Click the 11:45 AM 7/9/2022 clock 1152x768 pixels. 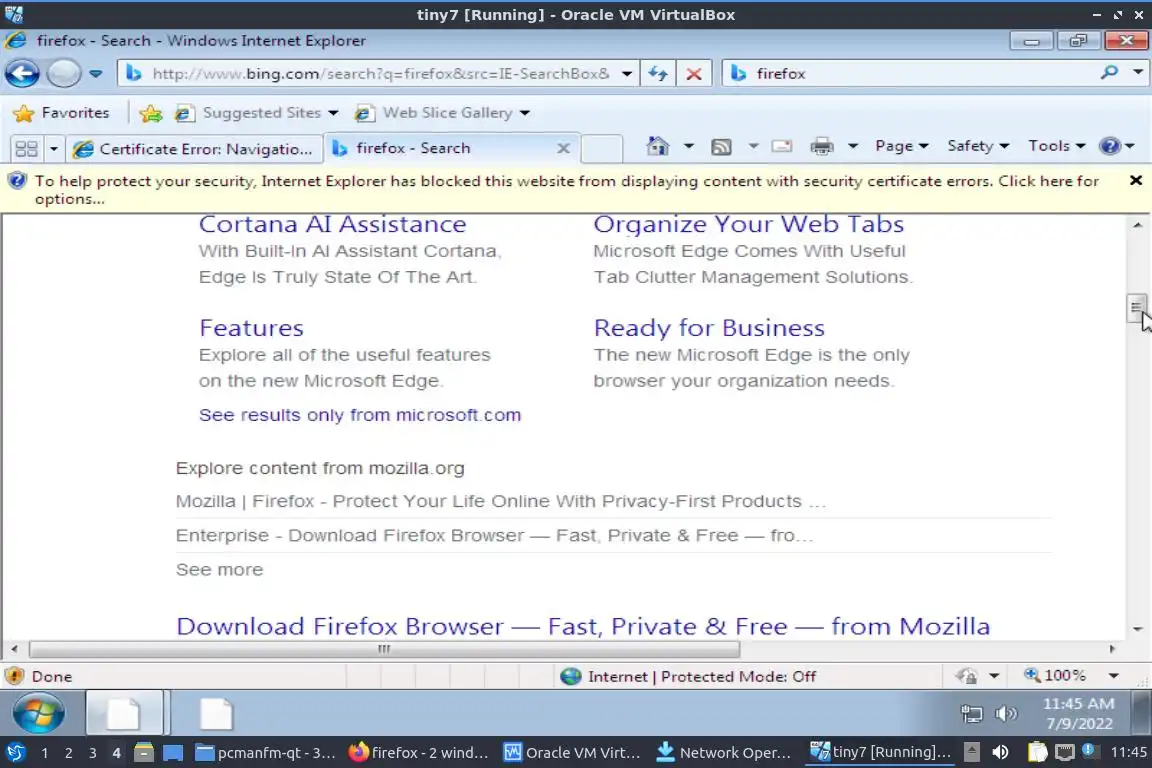(x=1079, y=713)
